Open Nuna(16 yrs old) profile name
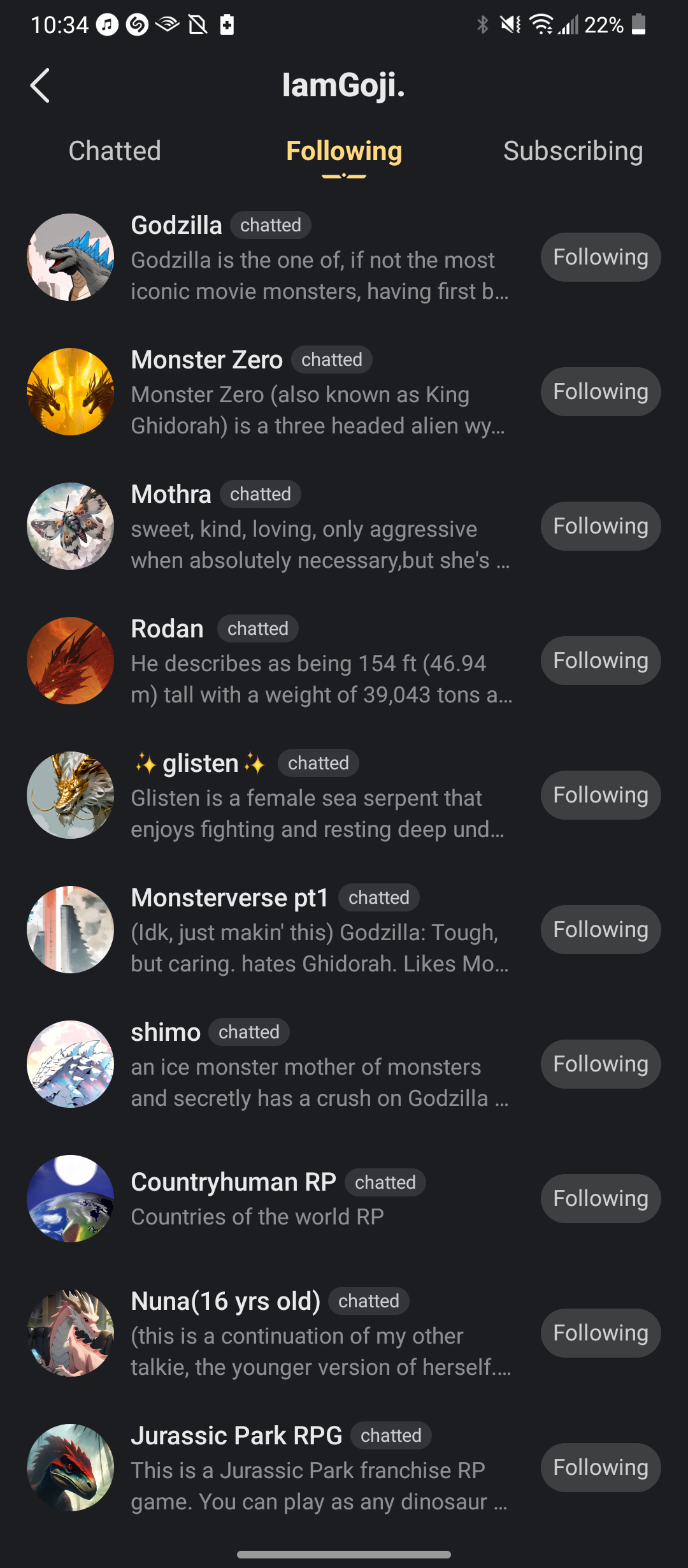Viewport: 688px width, 1568px height. [x=226, y=1302]
